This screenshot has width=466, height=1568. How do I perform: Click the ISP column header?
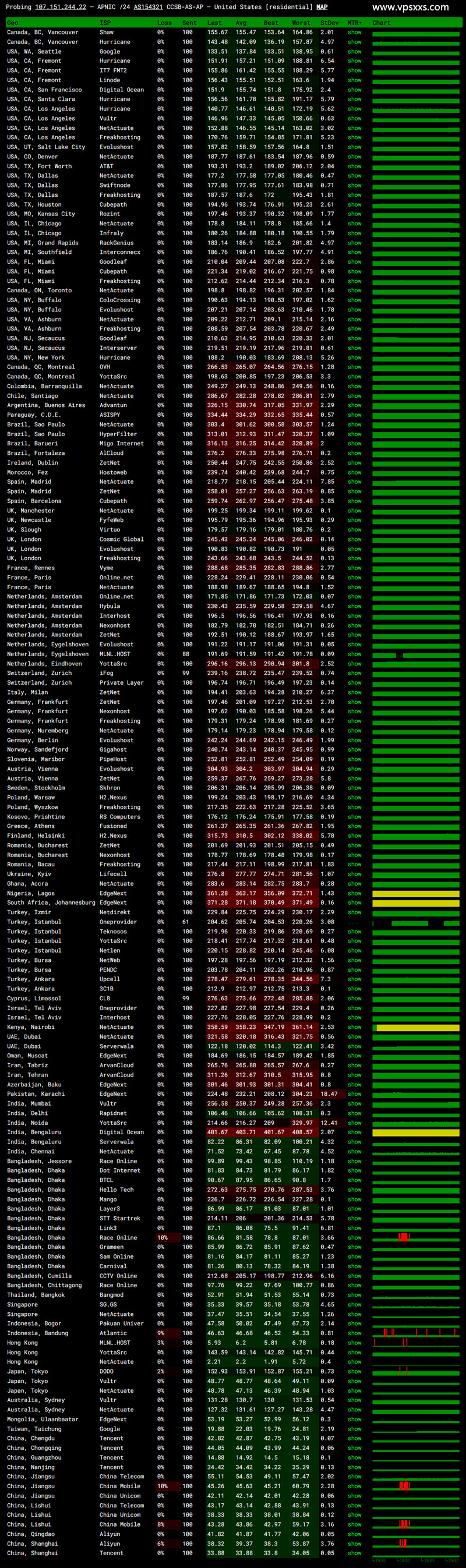[x=105, y=23]
